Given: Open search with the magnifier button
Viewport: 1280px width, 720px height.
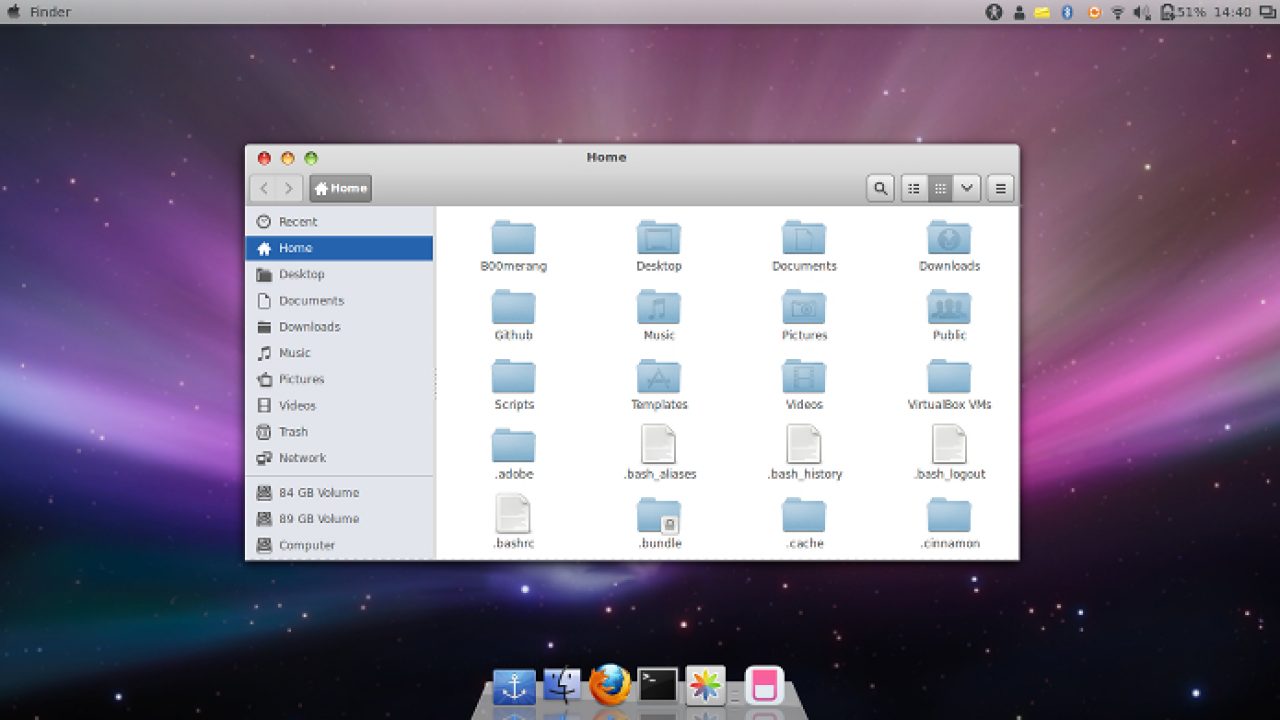Looking at the screenshot, I should tap(880, 188).
